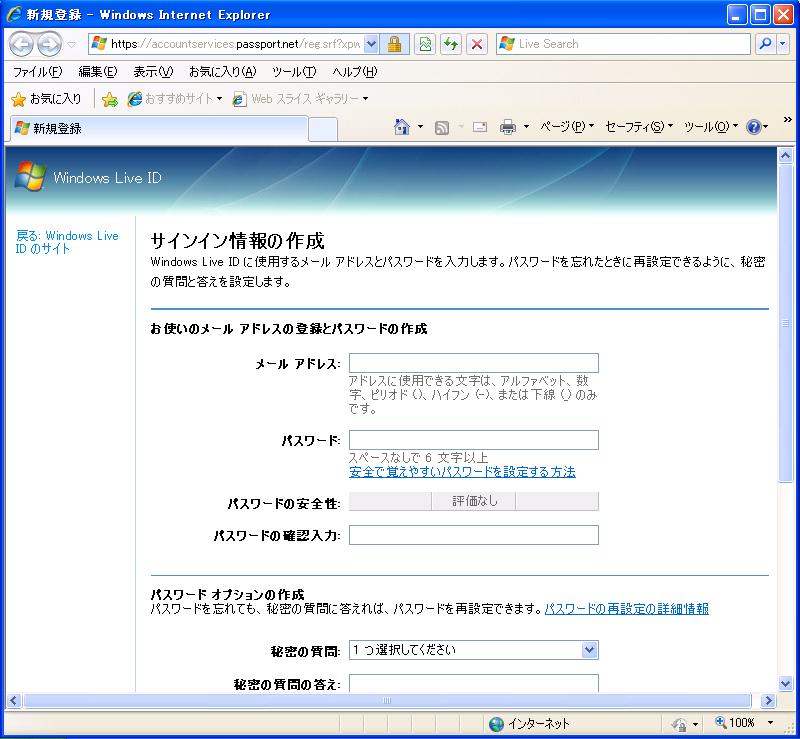800x739 pixels.
Task: Click the vertical scrollbar up arrow
Action: (x=786, y=156)
